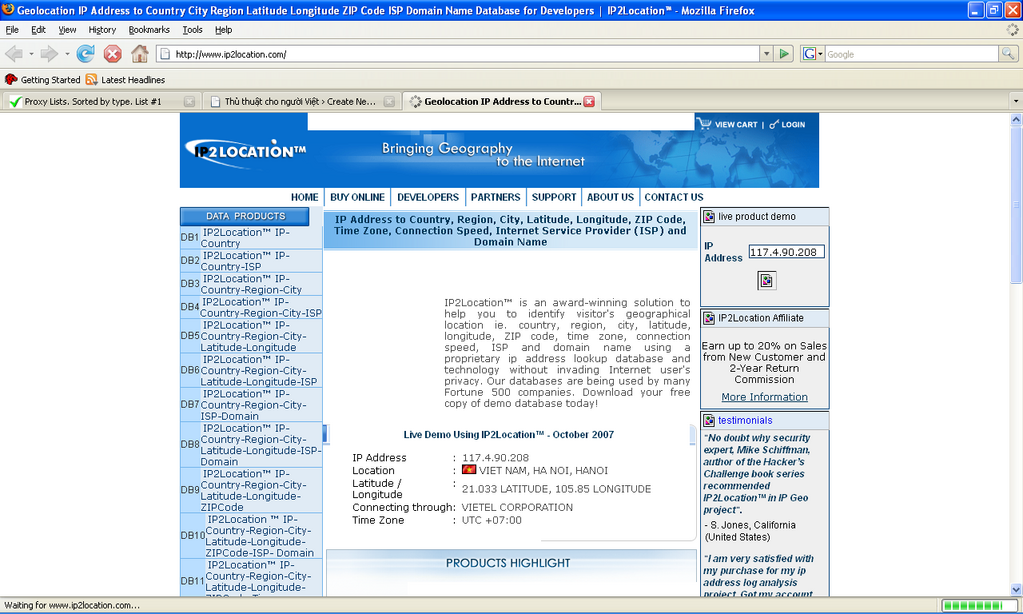Click the page's vertical scrollbar thumb
The image size is (1023, 614).
1016,205
